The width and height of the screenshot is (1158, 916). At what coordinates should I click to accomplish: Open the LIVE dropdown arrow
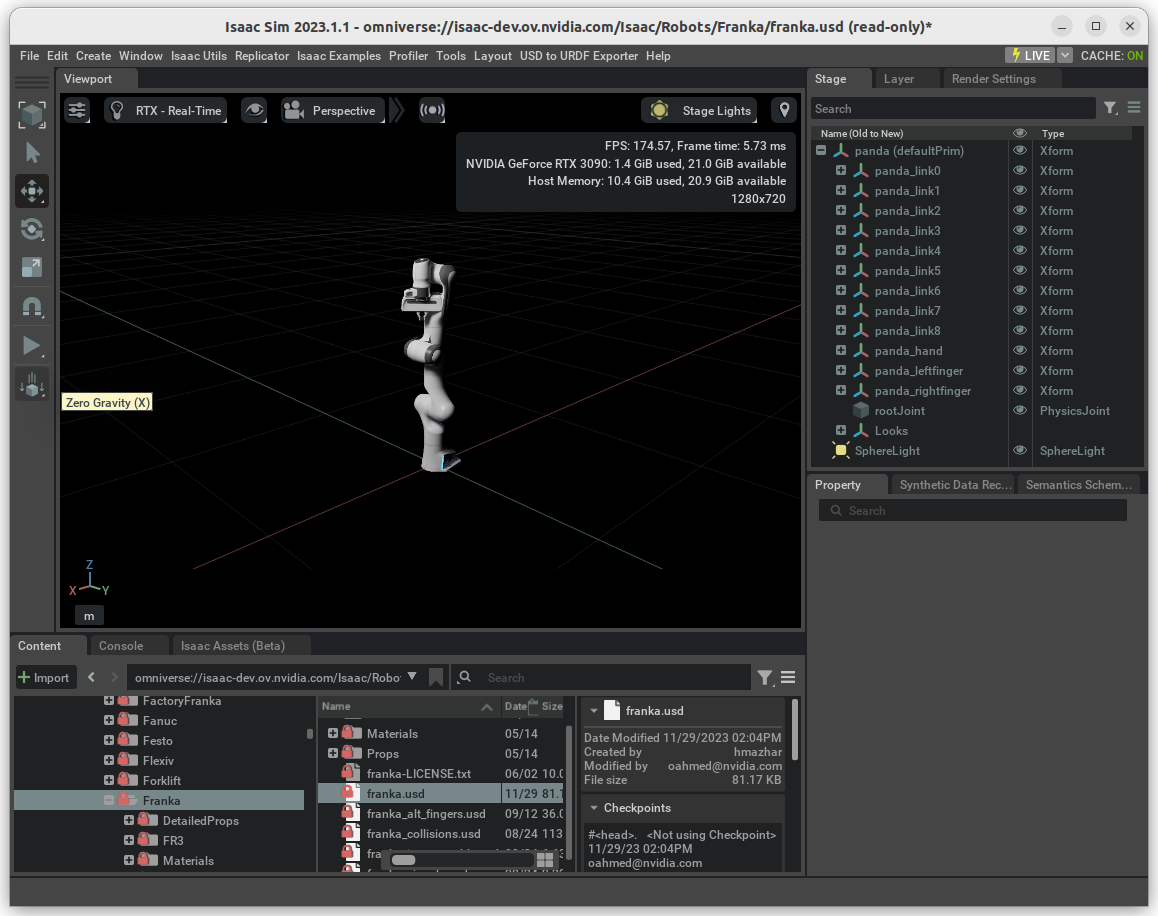(x=1065, y=55)
